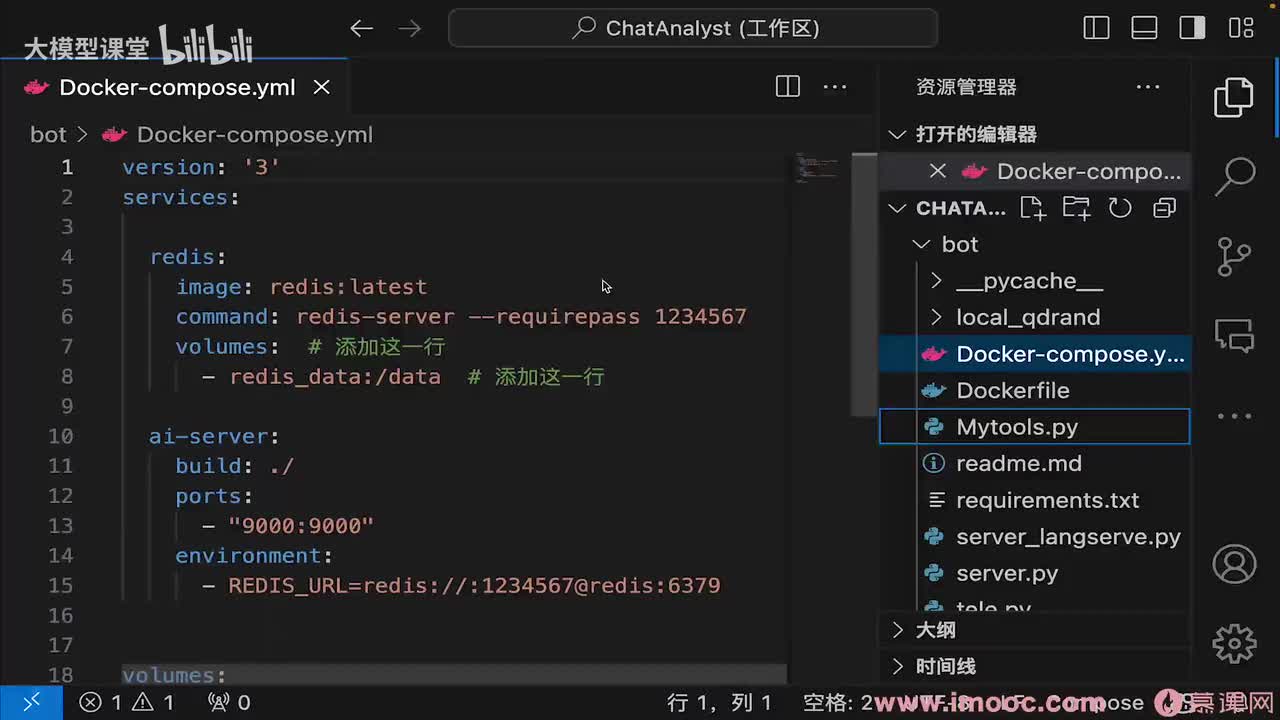Screen dimensions: 1280x720
Task: Open chat view in activity bar
Action: point(1234,336)
